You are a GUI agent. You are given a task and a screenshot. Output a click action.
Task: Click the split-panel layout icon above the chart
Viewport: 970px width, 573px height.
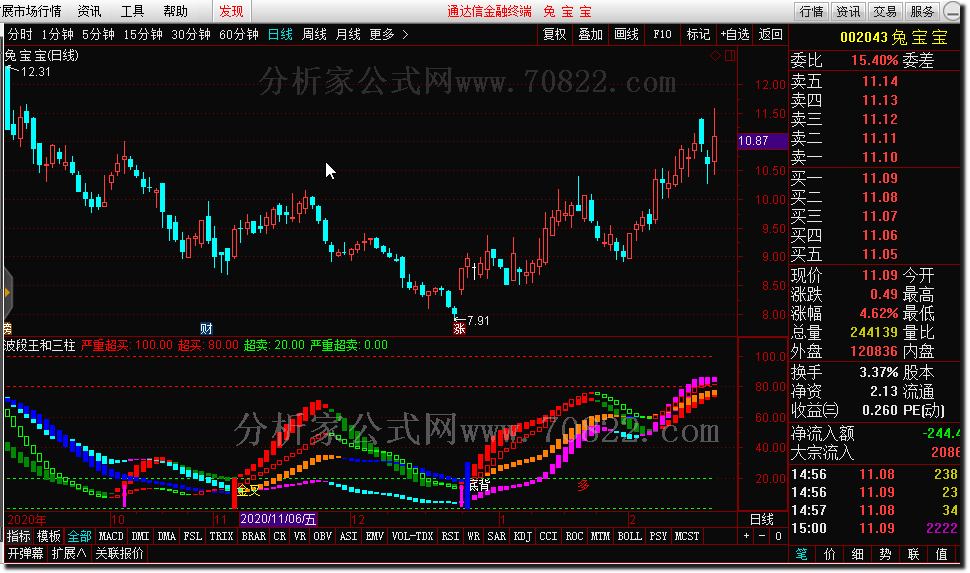[x=730, y=56]
